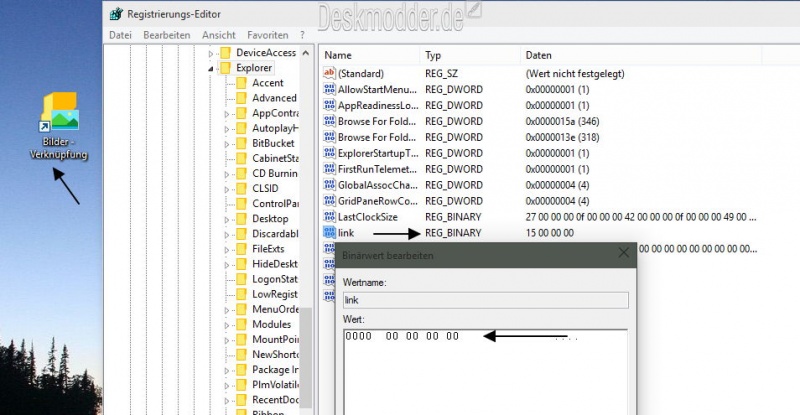
Task: Open the Bearbeiten menu
Action: coord(166,34)
